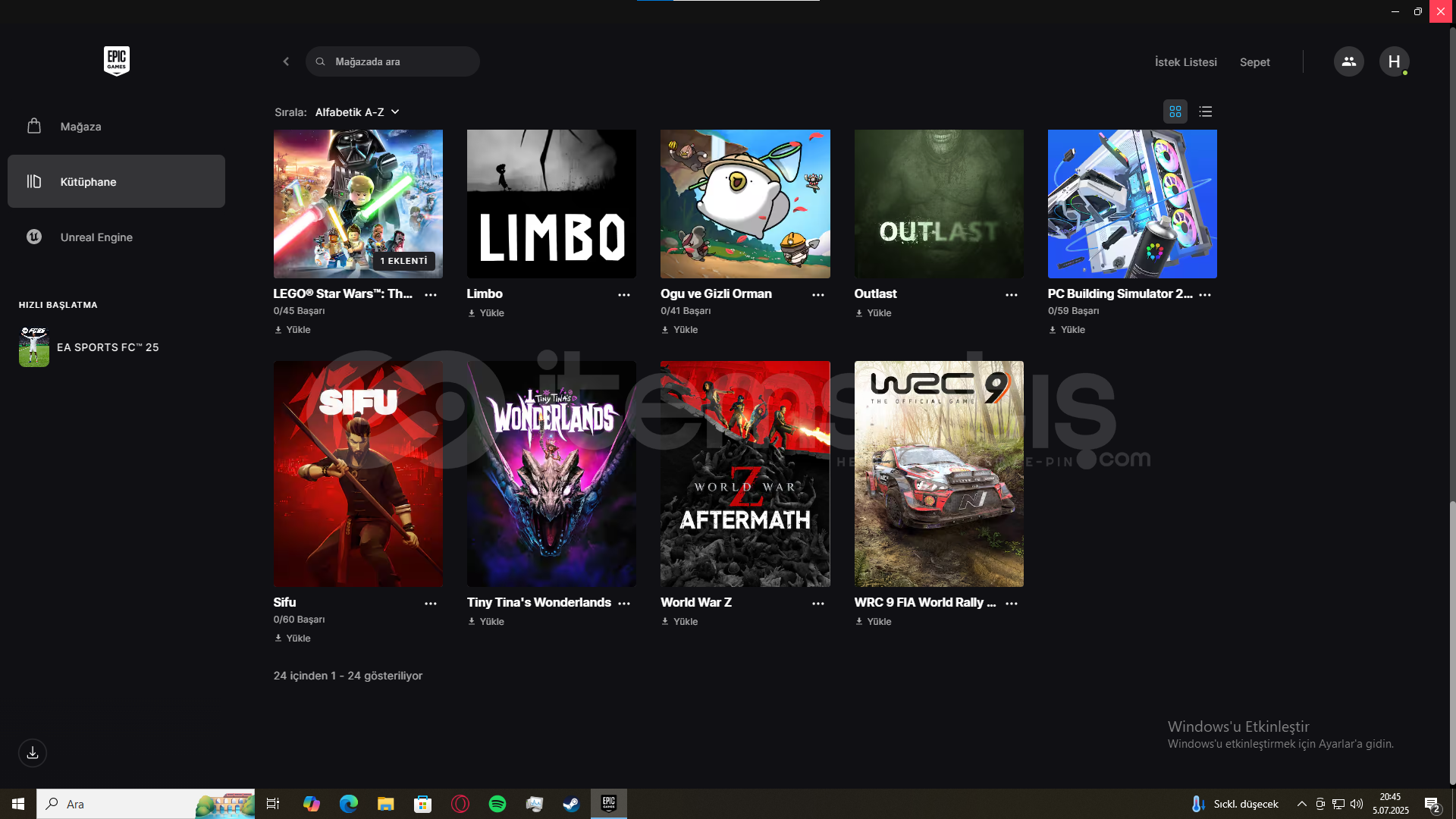Click the PC Building Simulator 2 title
Screen dimensions: 1456x819
point(1120,293)
